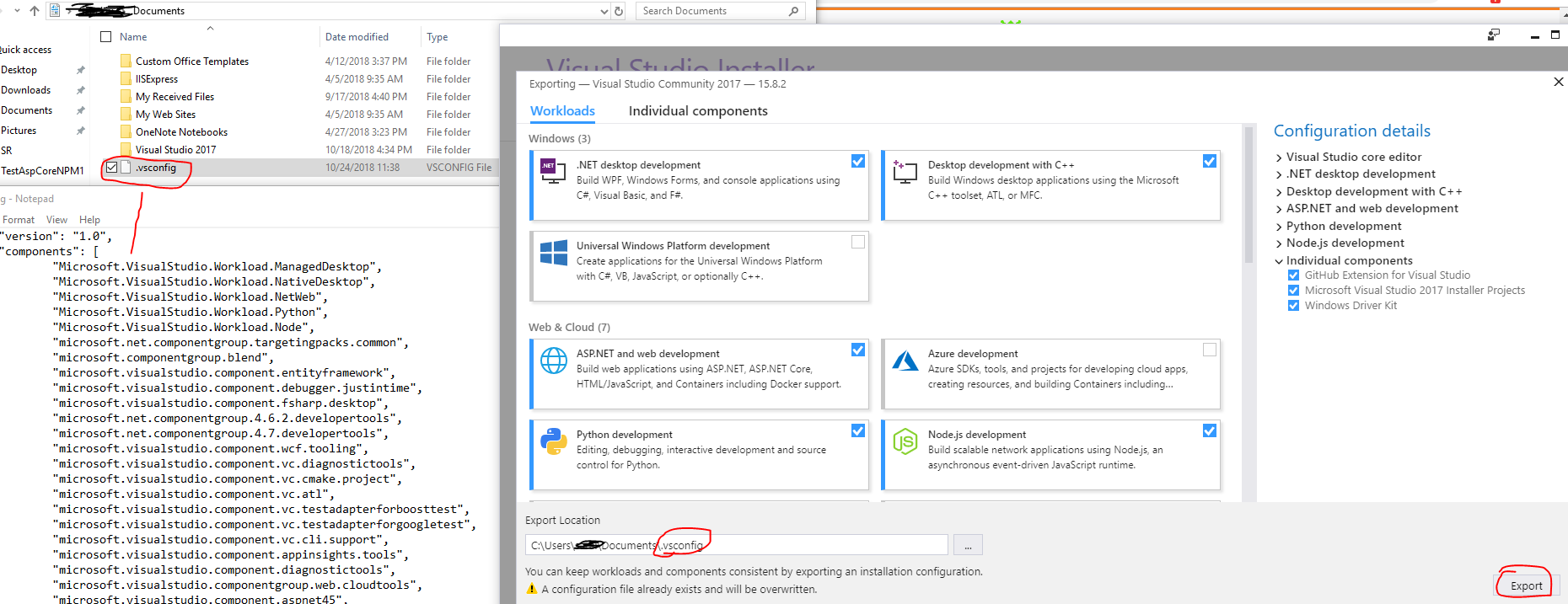Expand Python development in Configuration details

(x=1279, y=227)
